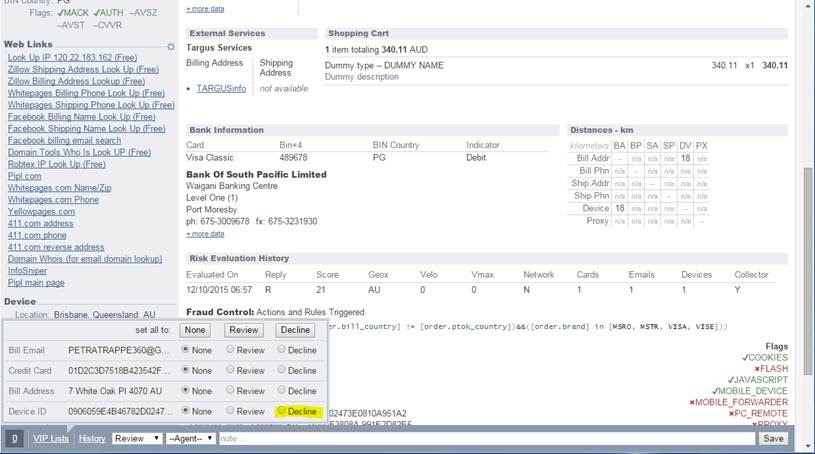The width and height of the screenshot is (815, 454).
Task: Open the History tab
Action: coord(92,438)
